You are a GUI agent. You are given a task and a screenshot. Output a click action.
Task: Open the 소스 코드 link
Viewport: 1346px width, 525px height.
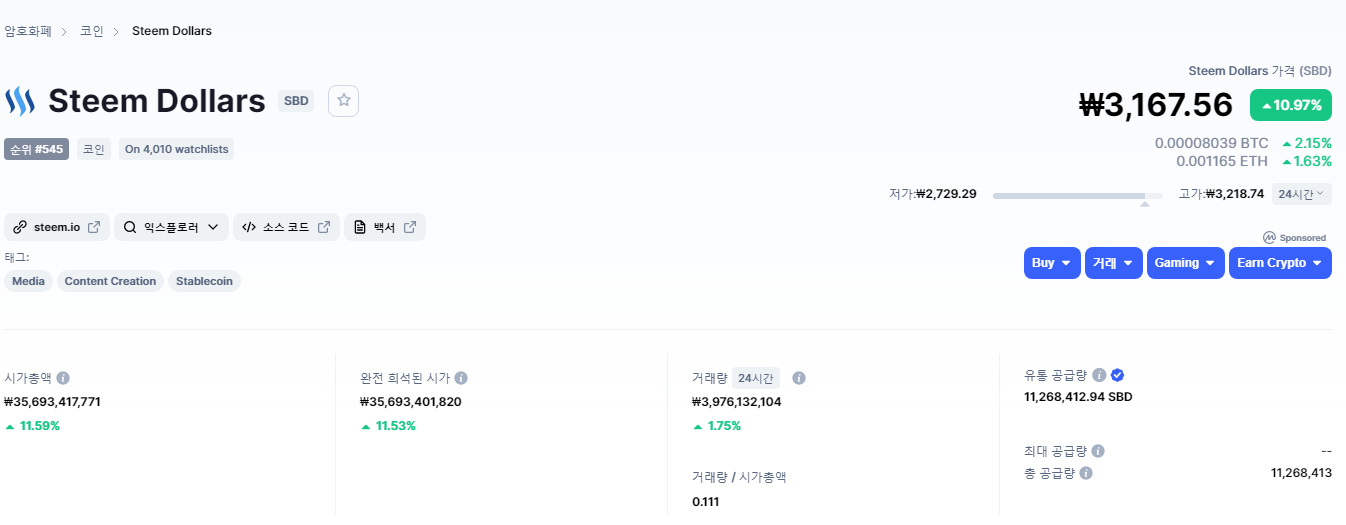[x=286, y=227]
